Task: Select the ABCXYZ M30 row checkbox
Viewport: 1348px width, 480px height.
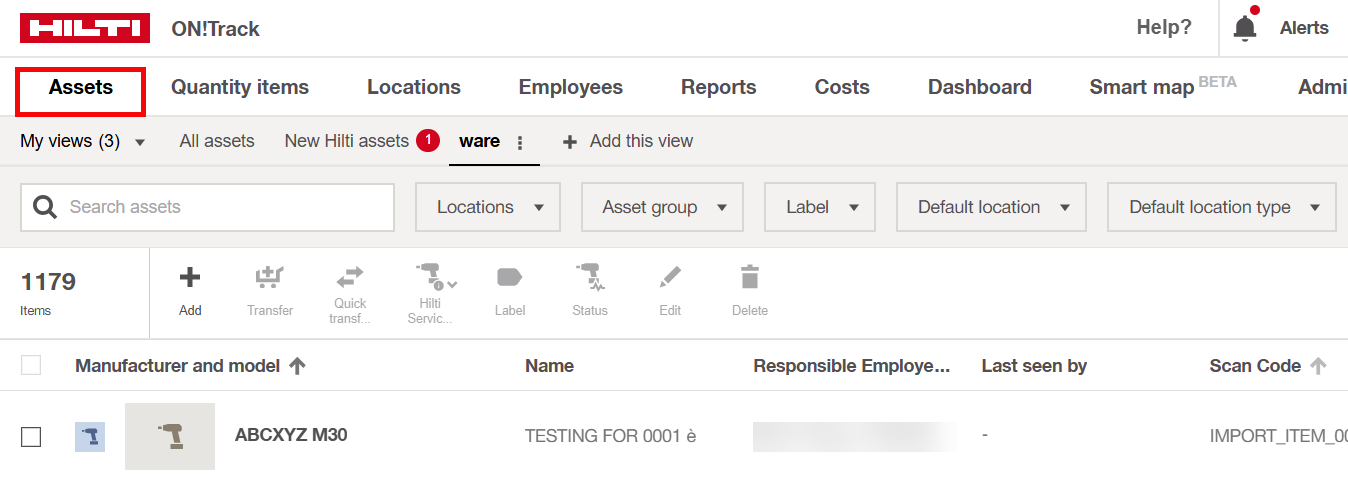Action: 31,436
